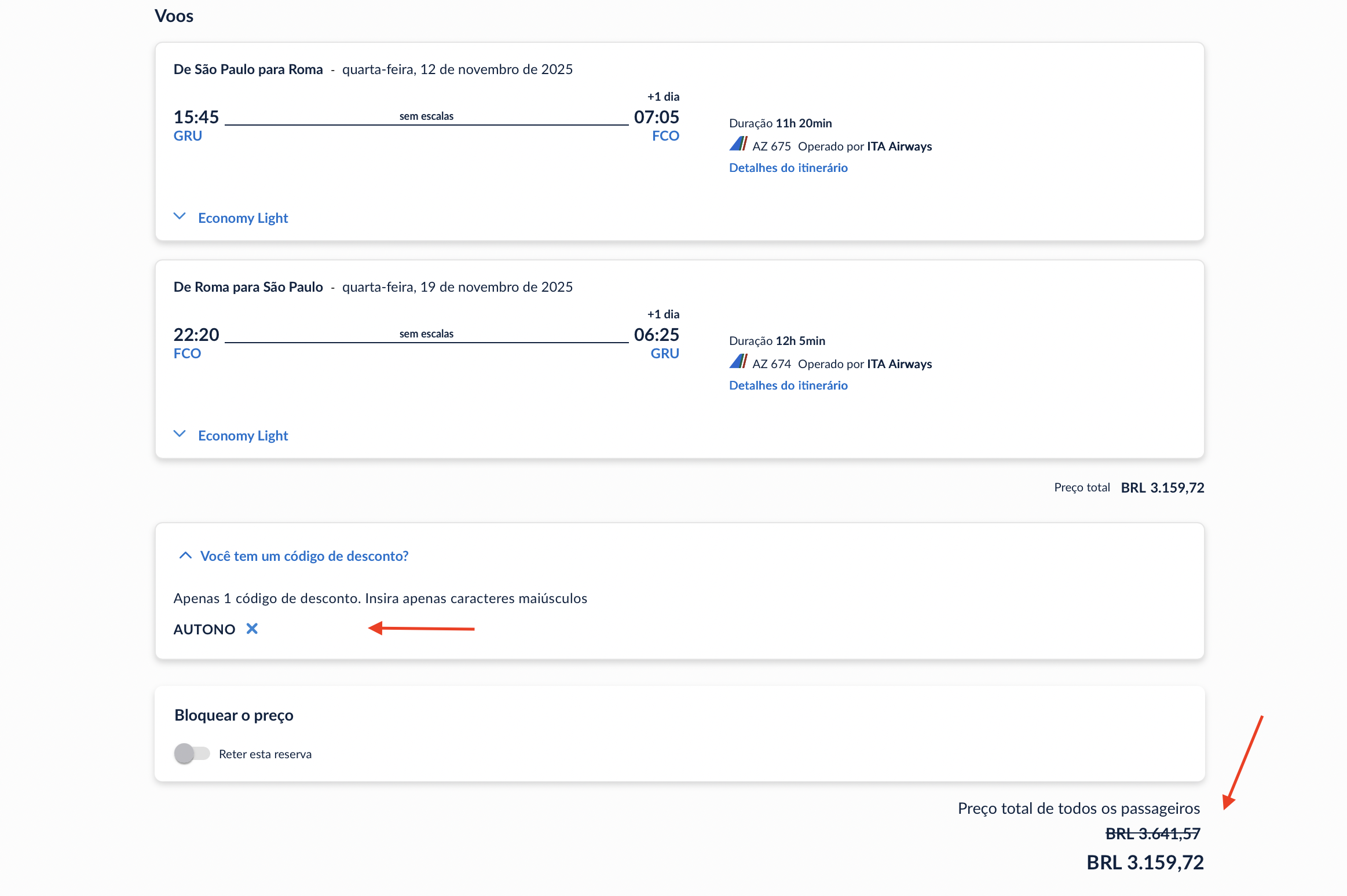This screenshot has width=1347, height=896.
Task: Collapse the discount code section chevron
Action: coord(185,556)
